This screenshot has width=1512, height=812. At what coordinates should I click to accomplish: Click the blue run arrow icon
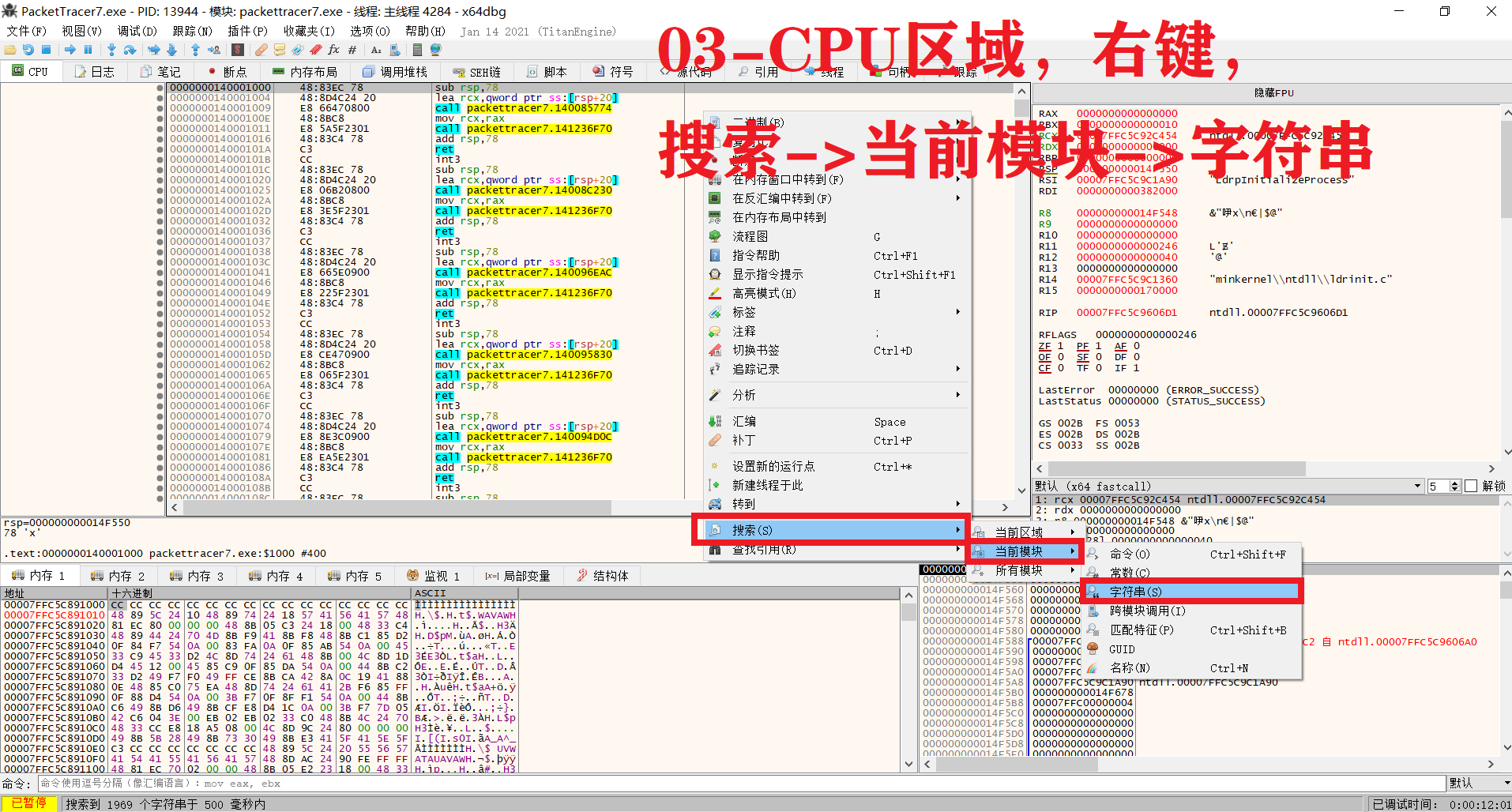tap(71, 51)
